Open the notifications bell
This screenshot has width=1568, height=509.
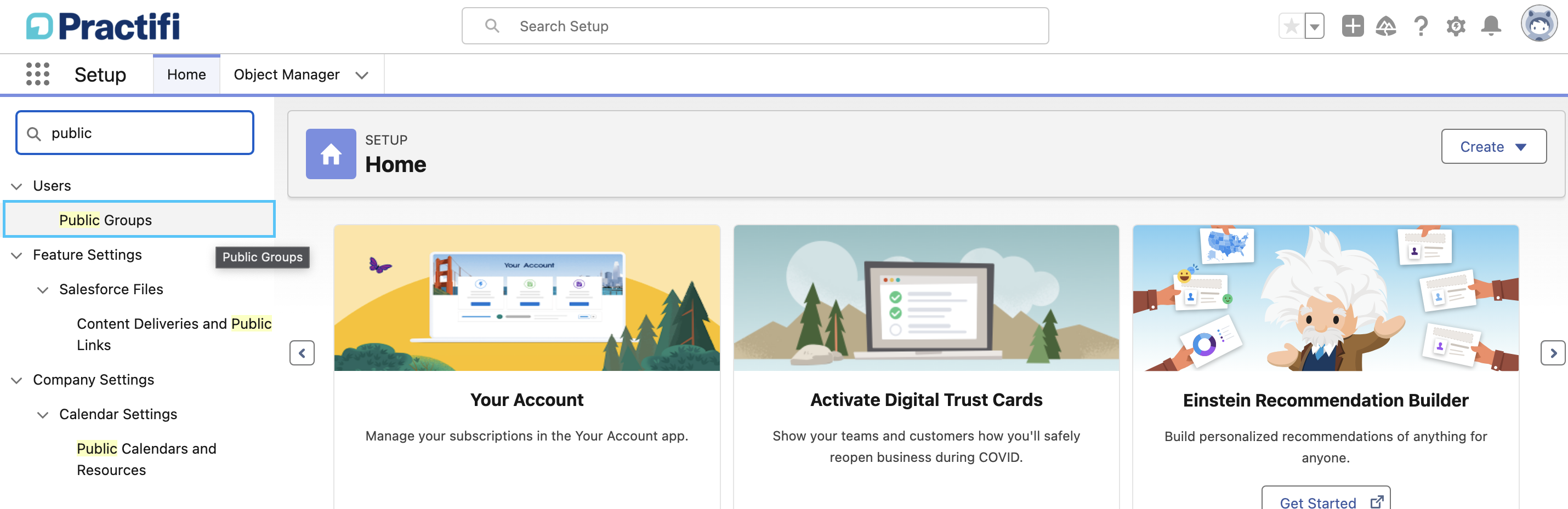point(1491,26)
